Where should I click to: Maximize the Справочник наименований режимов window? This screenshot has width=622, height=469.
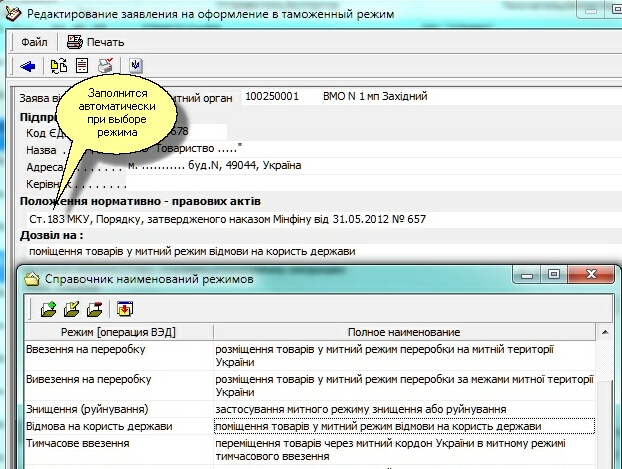[554, 275]
